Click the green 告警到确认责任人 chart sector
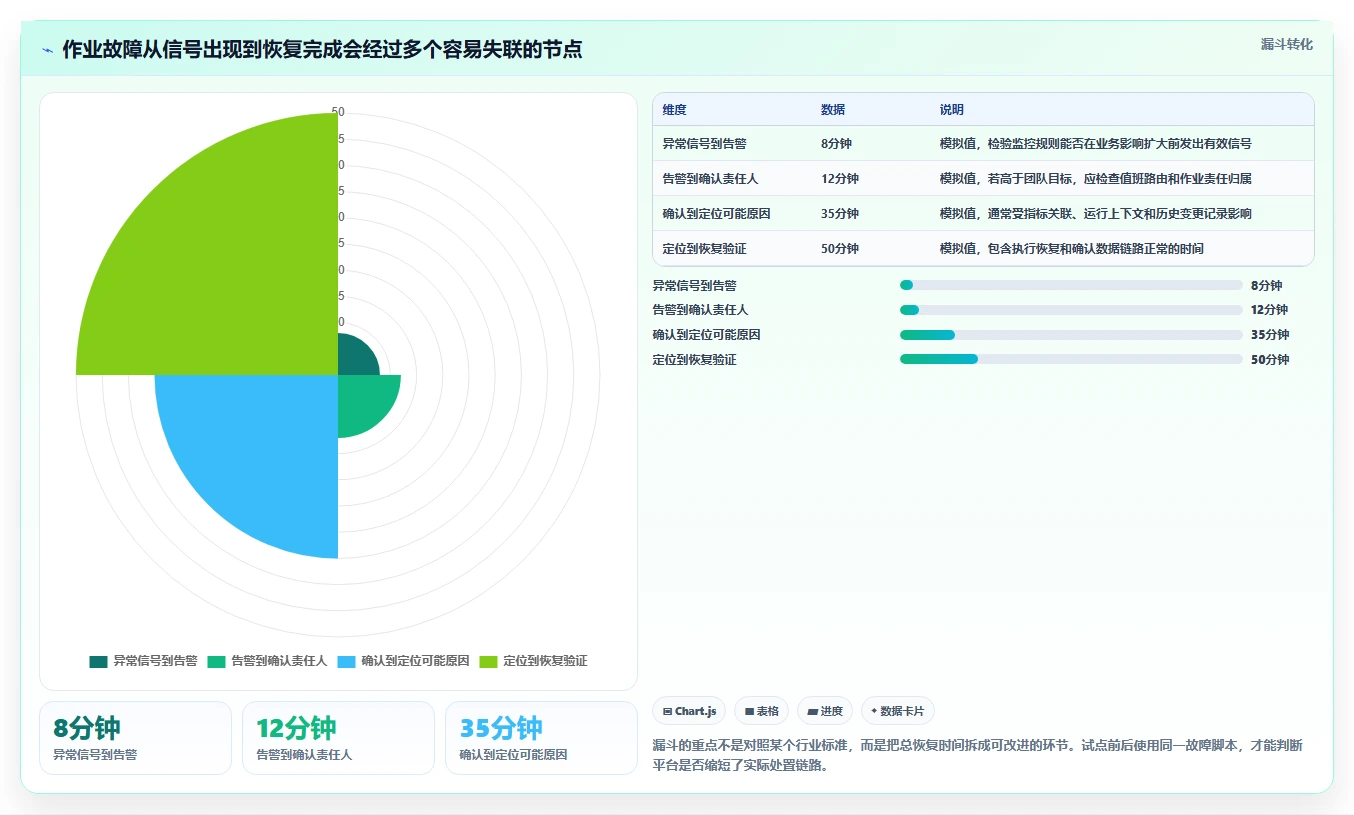The width and height of the screenshot is (1354, 815). click(365, 402)
